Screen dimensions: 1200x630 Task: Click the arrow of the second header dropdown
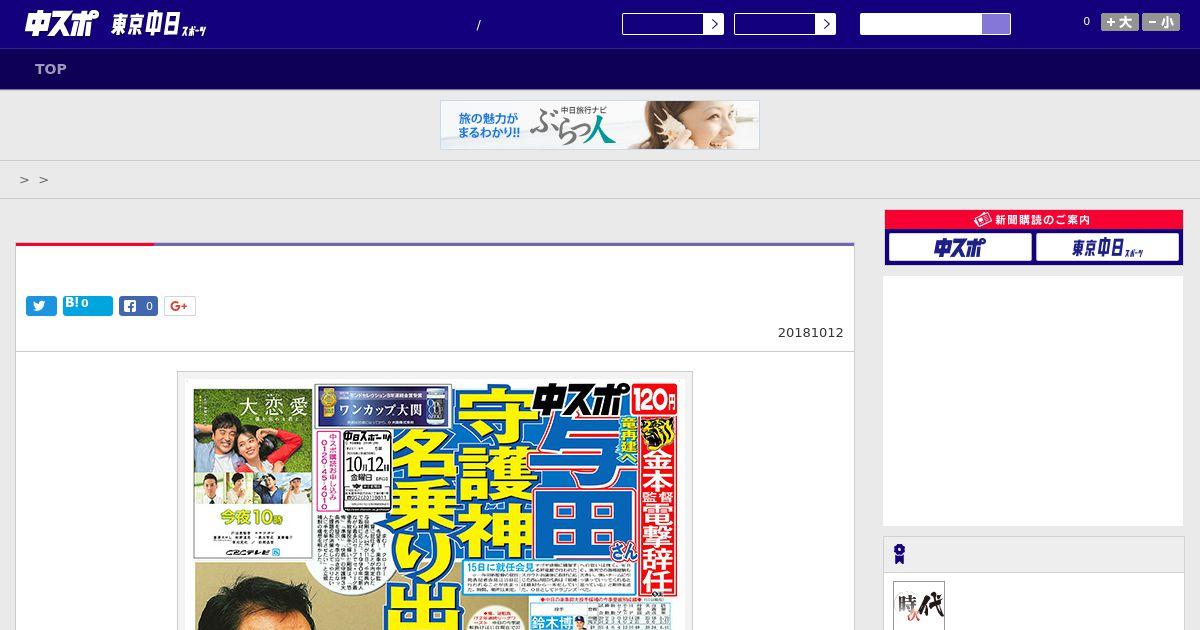tap(825, 24)
